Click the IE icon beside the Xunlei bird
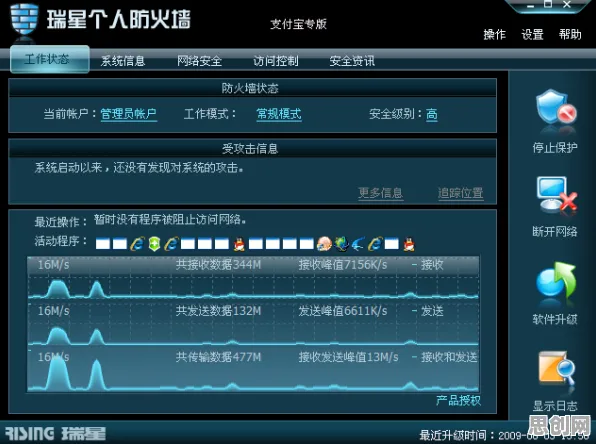 (x=375, y=244)
